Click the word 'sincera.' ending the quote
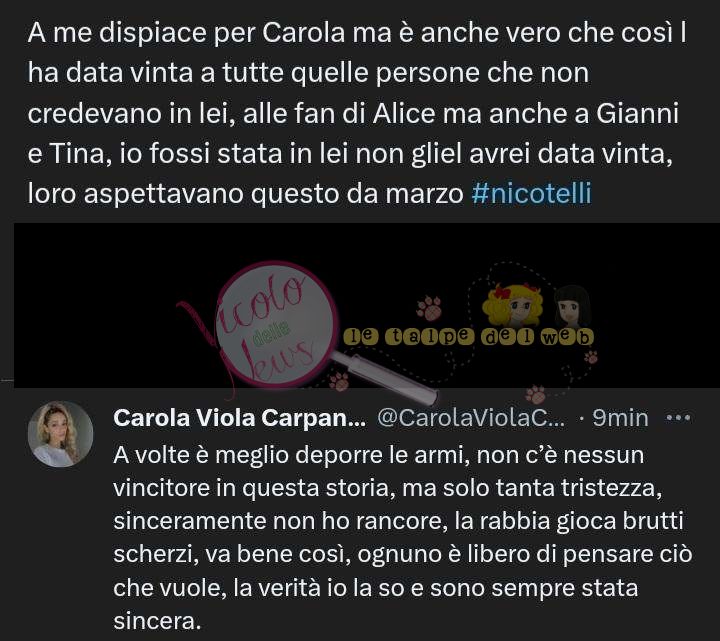720x641 pixels. point(158,621)
